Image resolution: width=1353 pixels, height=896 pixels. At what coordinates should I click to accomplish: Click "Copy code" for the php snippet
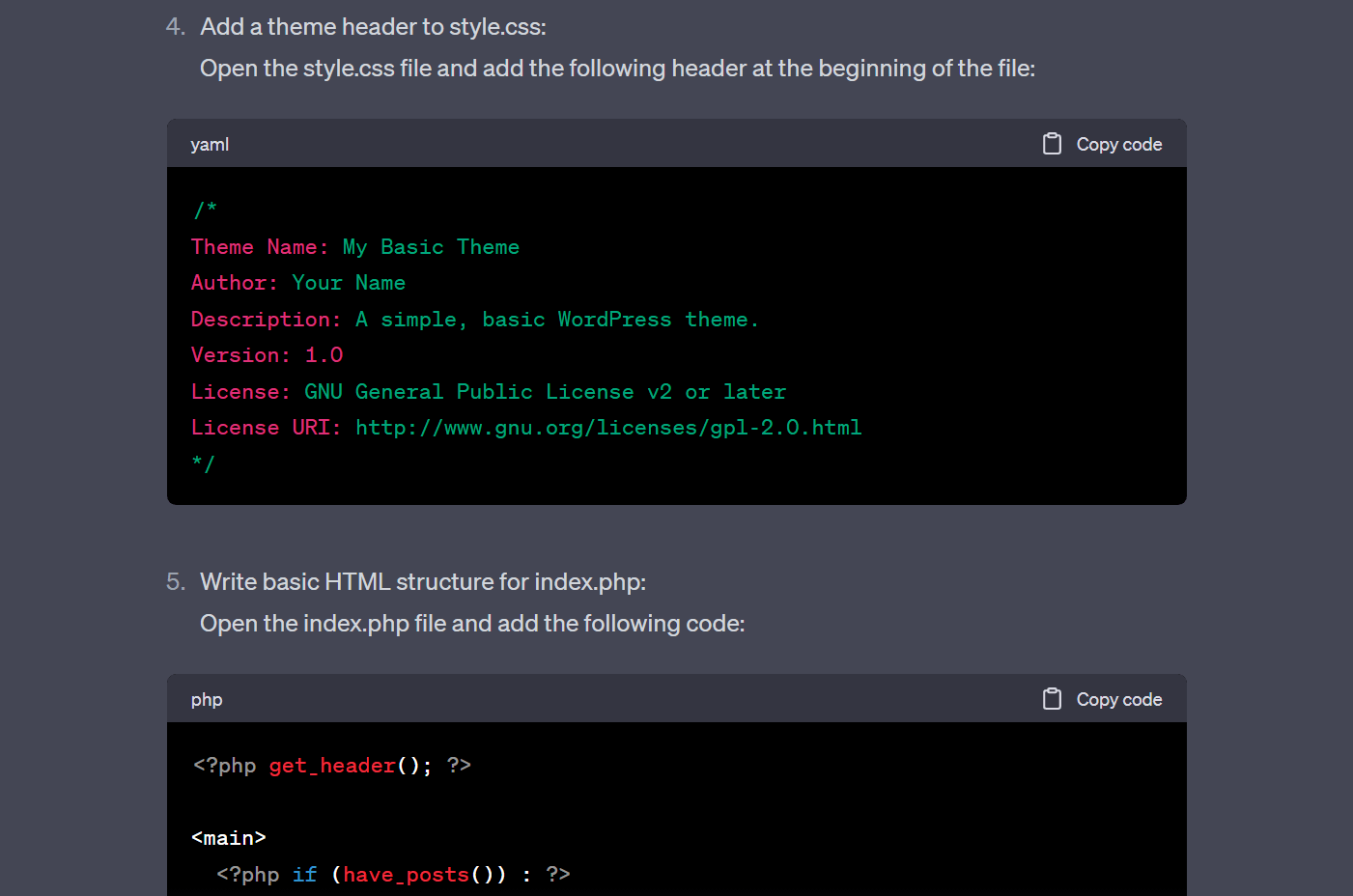(x=1118, y=698)
